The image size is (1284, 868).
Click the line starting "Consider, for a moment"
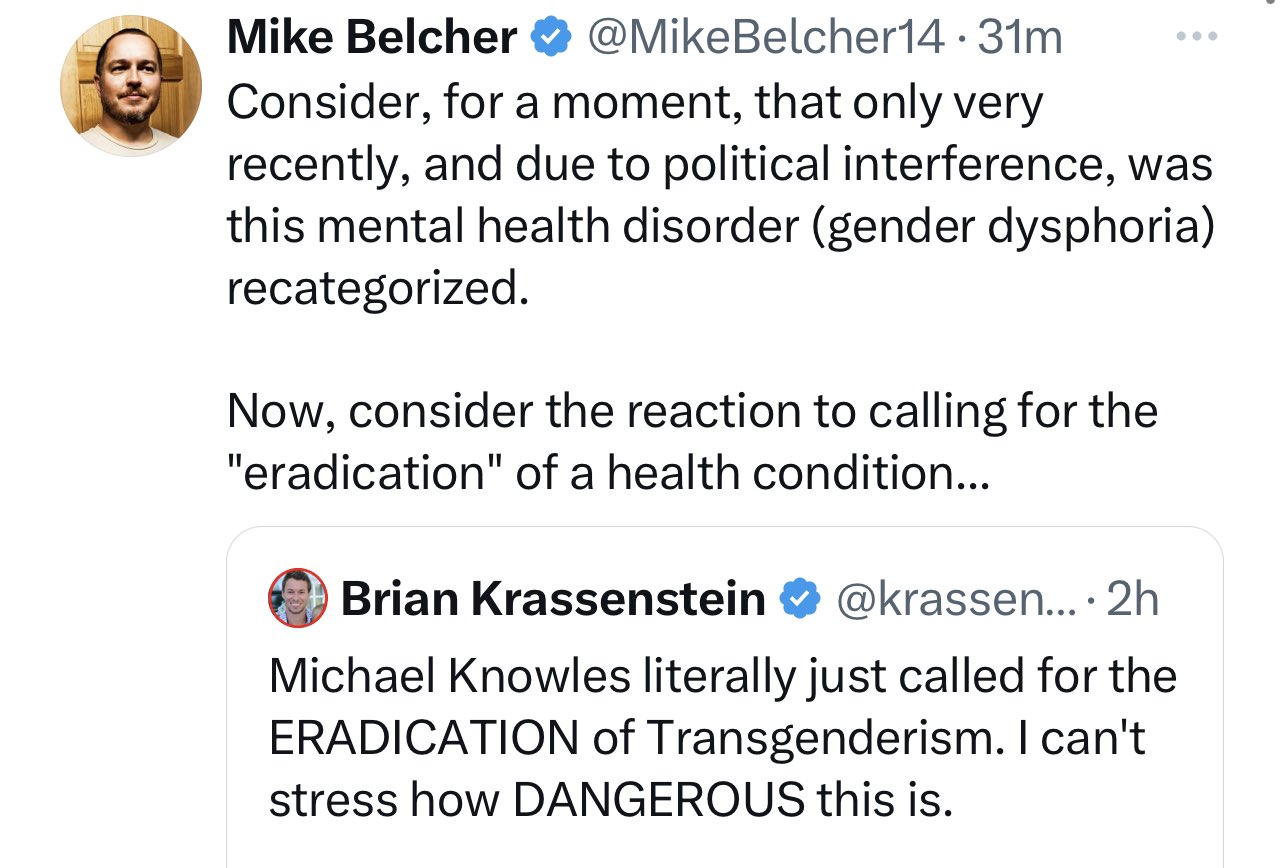635,103
